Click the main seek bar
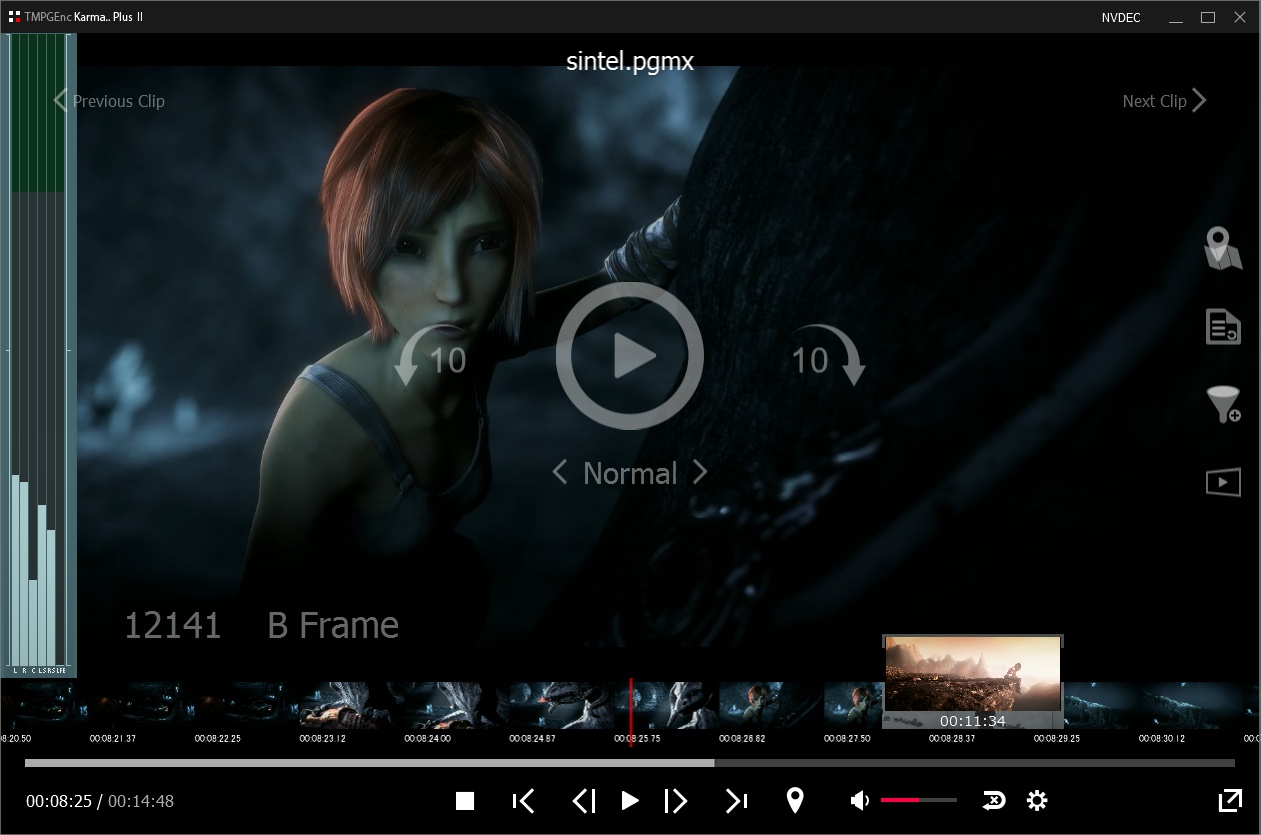1261x835 pixels. [x=630, y=762]
